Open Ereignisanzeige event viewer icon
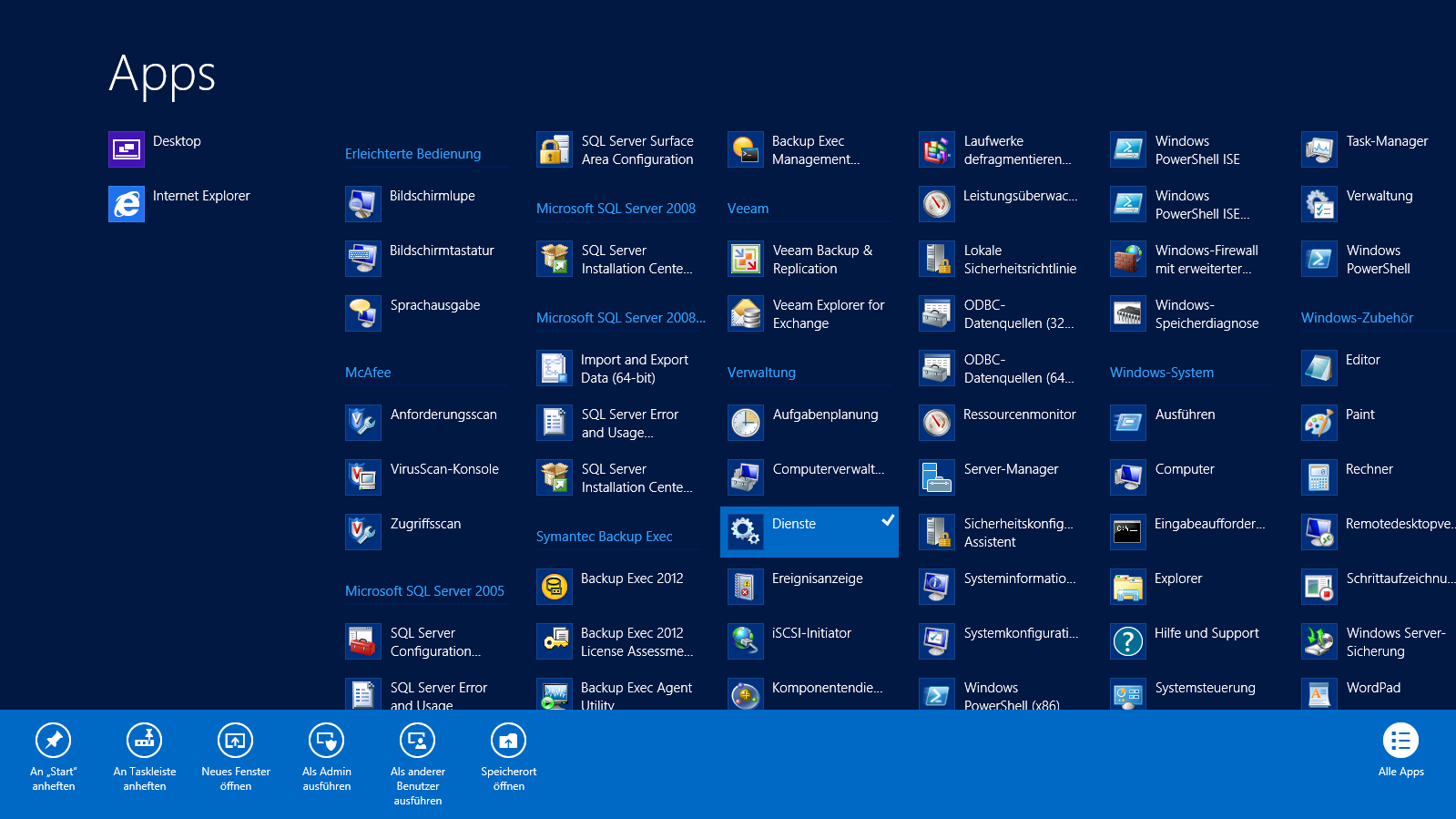The width and height of the screenshot is (1456, 819). pos(746,587)
